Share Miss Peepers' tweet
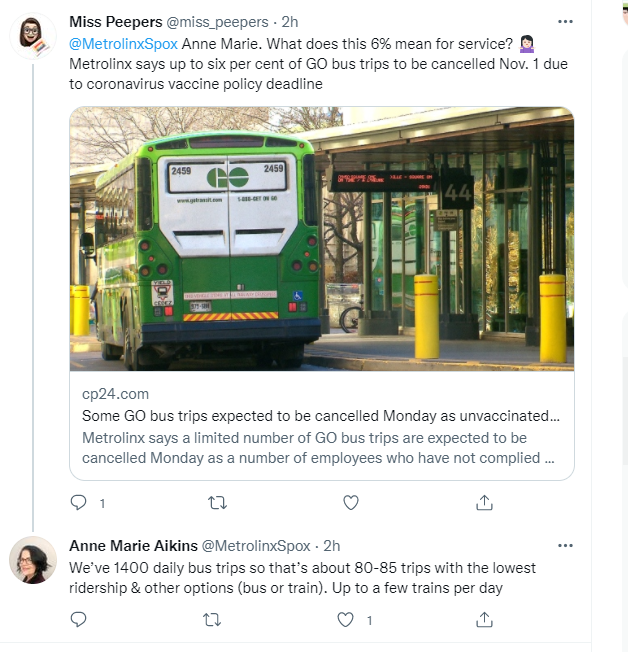This screenshot has height=652, width=628. 484,502
